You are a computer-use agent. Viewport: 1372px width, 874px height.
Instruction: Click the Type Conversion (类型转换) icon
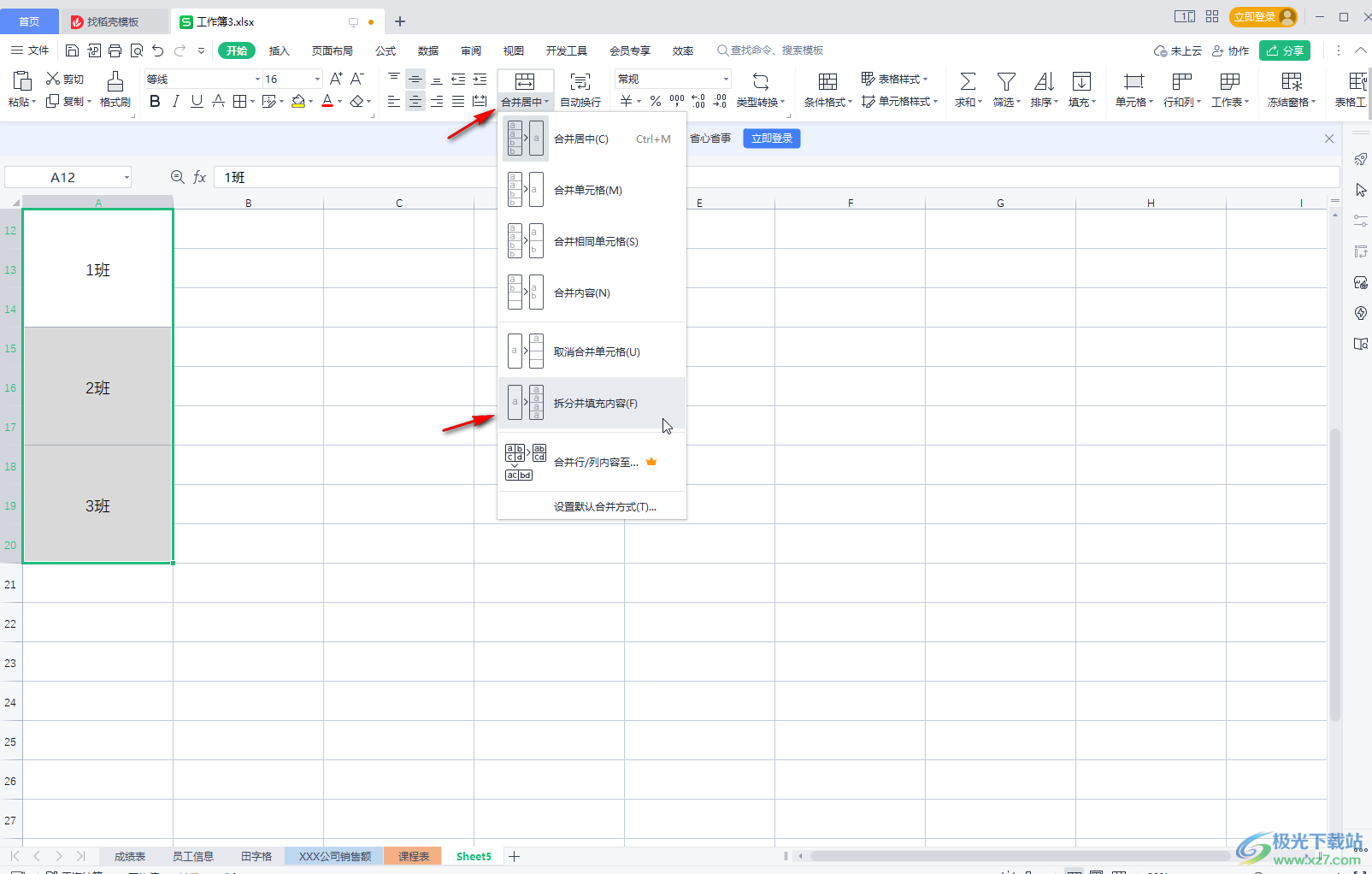tap(760, 82)
